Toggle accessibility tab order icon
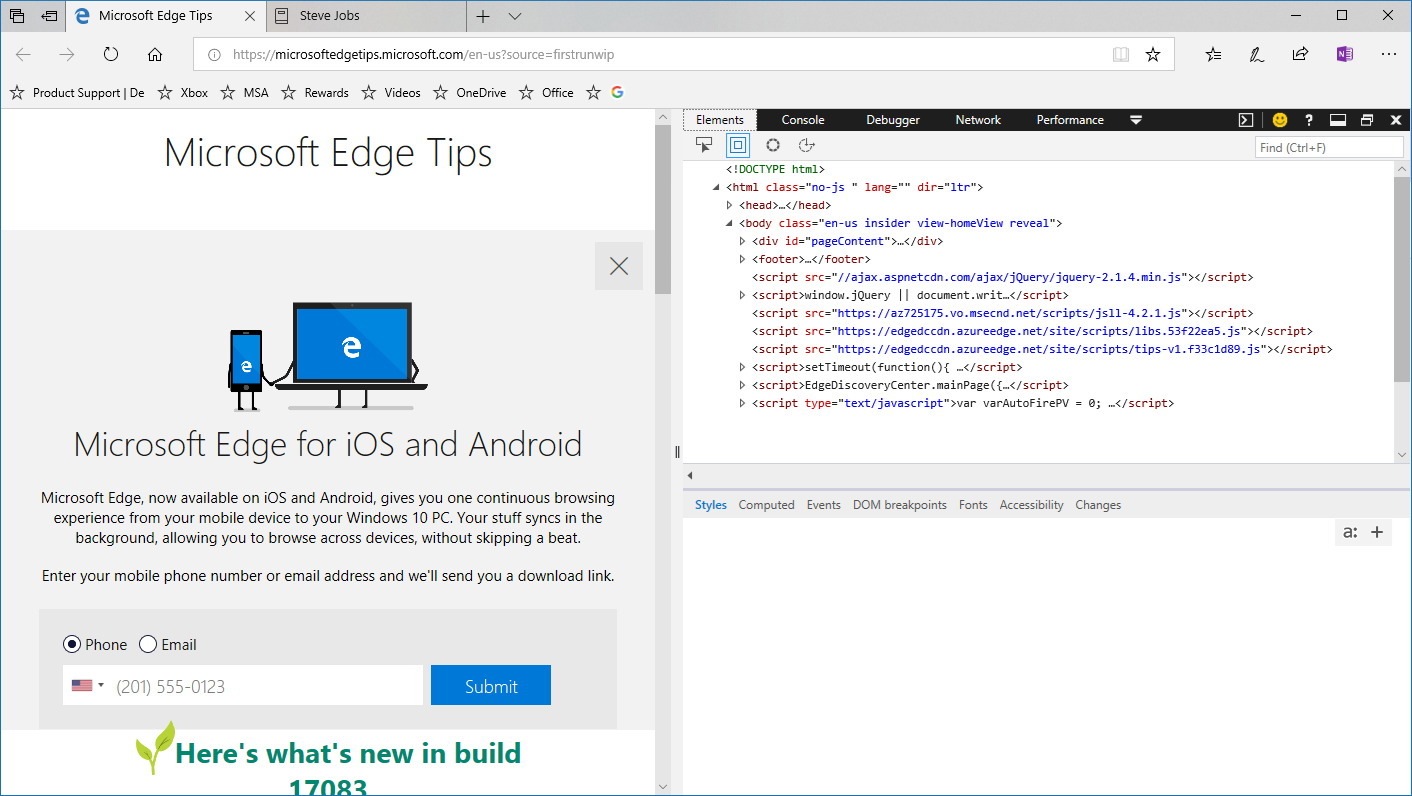 [x=806, y=145]
